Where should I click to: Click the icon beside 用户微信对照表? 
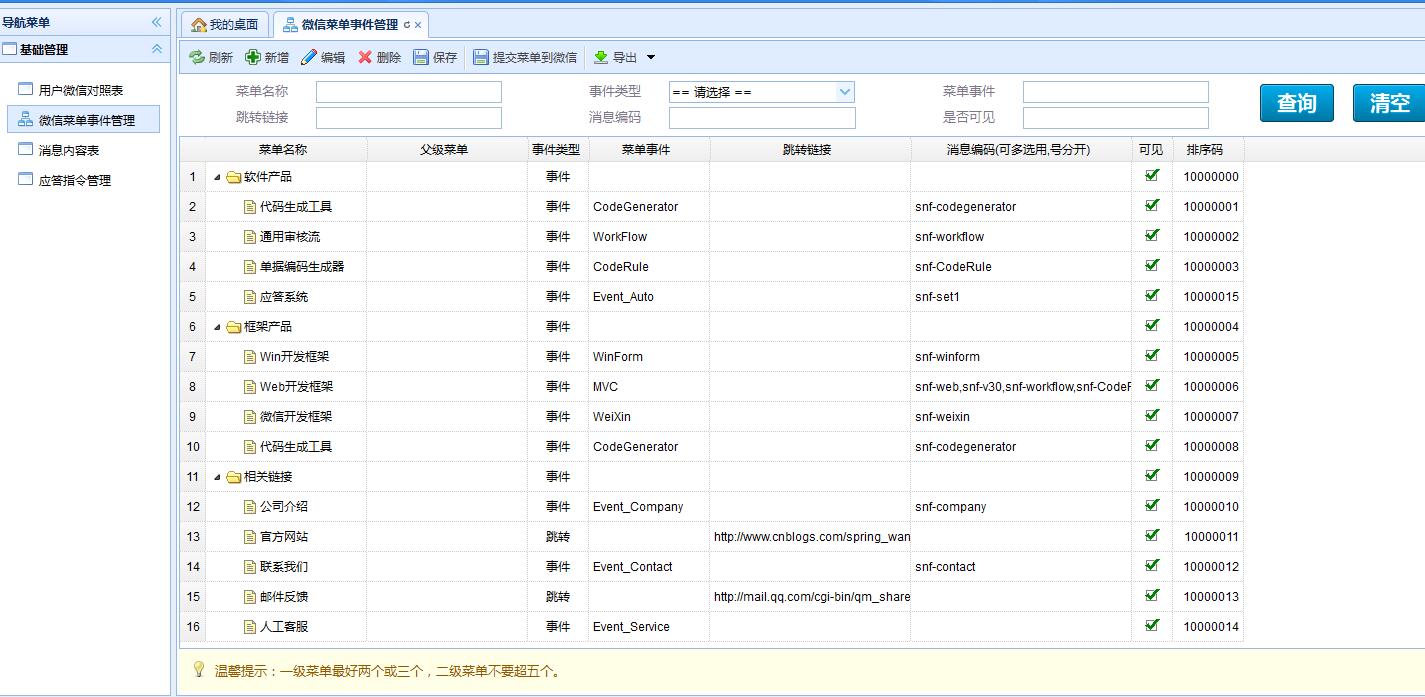tap(26, 89)
